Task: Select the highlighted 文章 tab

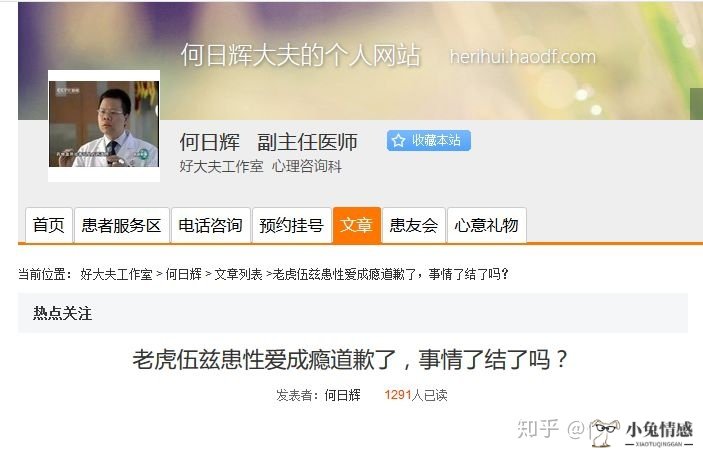Action: 357,225
